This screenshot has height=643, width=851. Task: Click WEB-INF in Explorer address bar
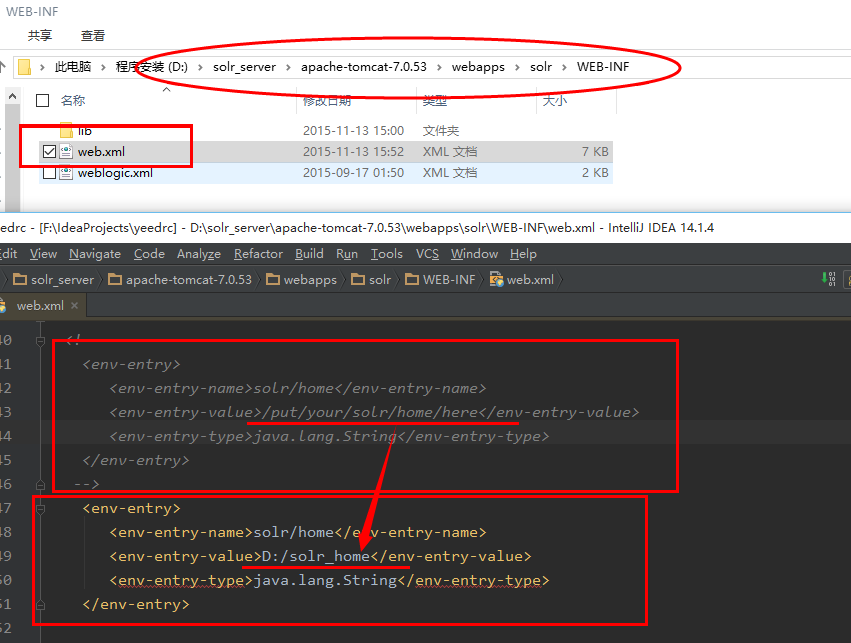coord(603,67)
